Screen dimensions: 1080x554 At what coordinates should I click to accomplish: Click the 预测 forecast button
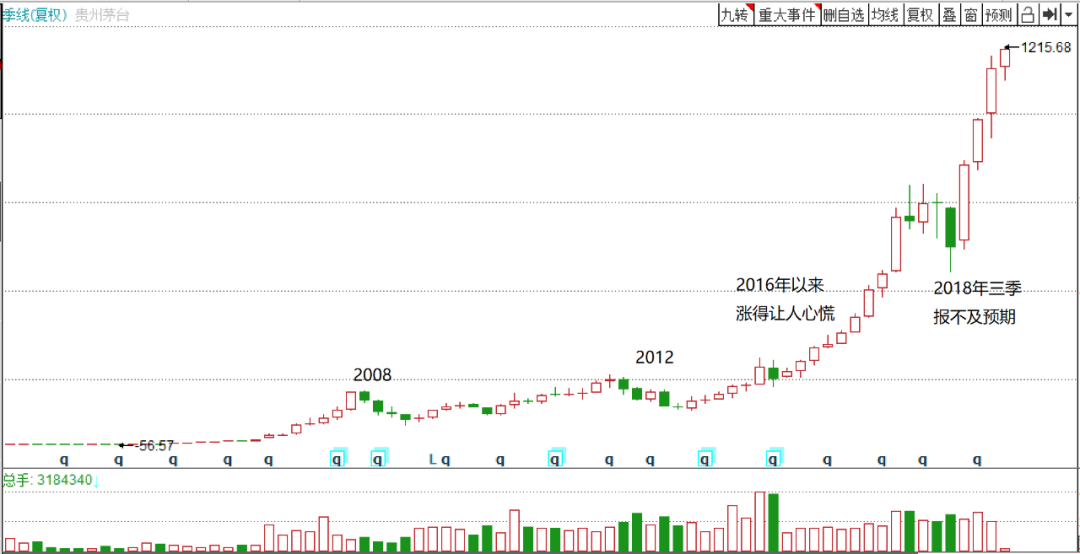click(x=999, y=14)
